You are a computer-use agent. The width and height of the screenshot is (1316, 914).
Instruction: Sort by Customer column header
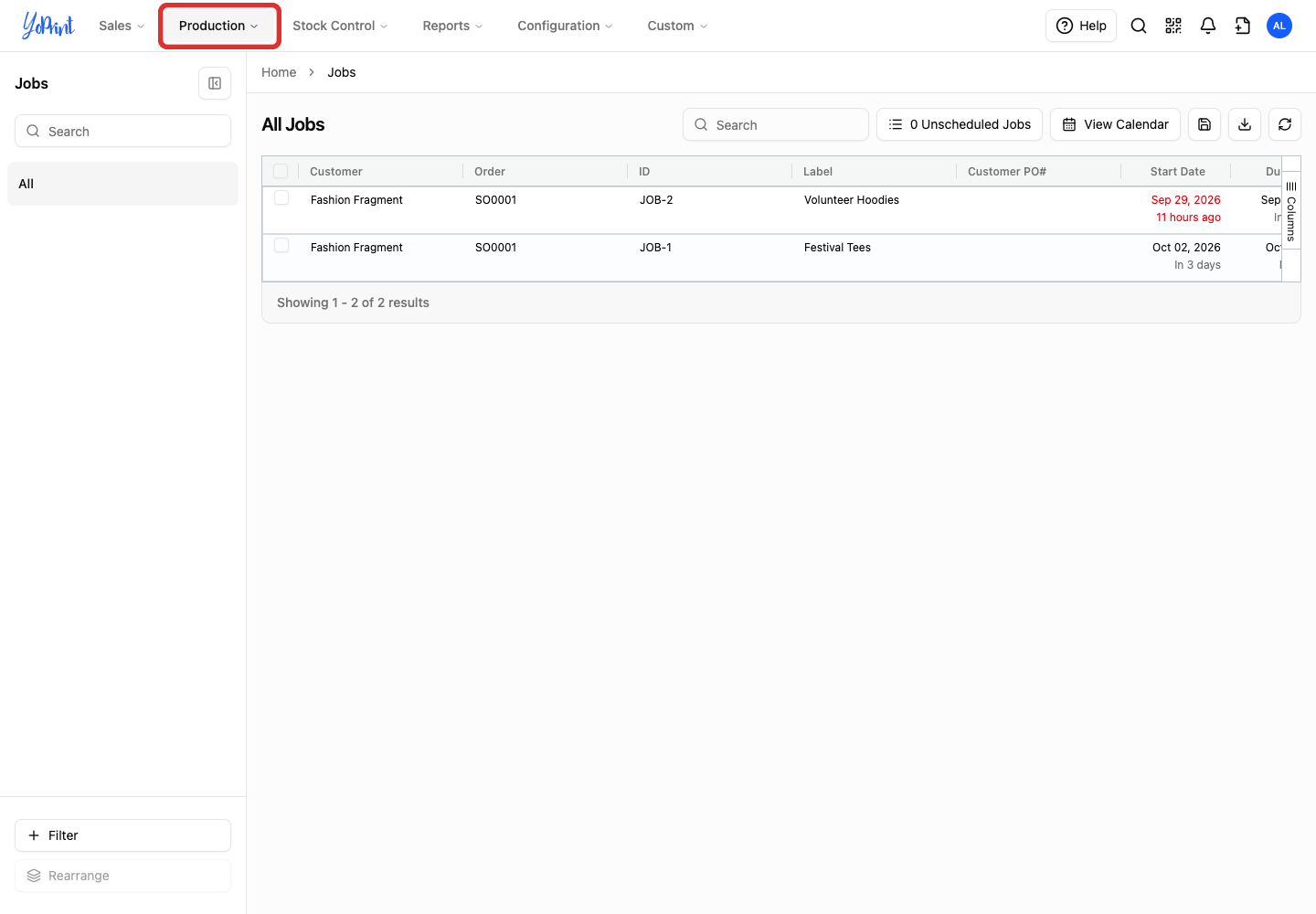(x=336, y=171)
